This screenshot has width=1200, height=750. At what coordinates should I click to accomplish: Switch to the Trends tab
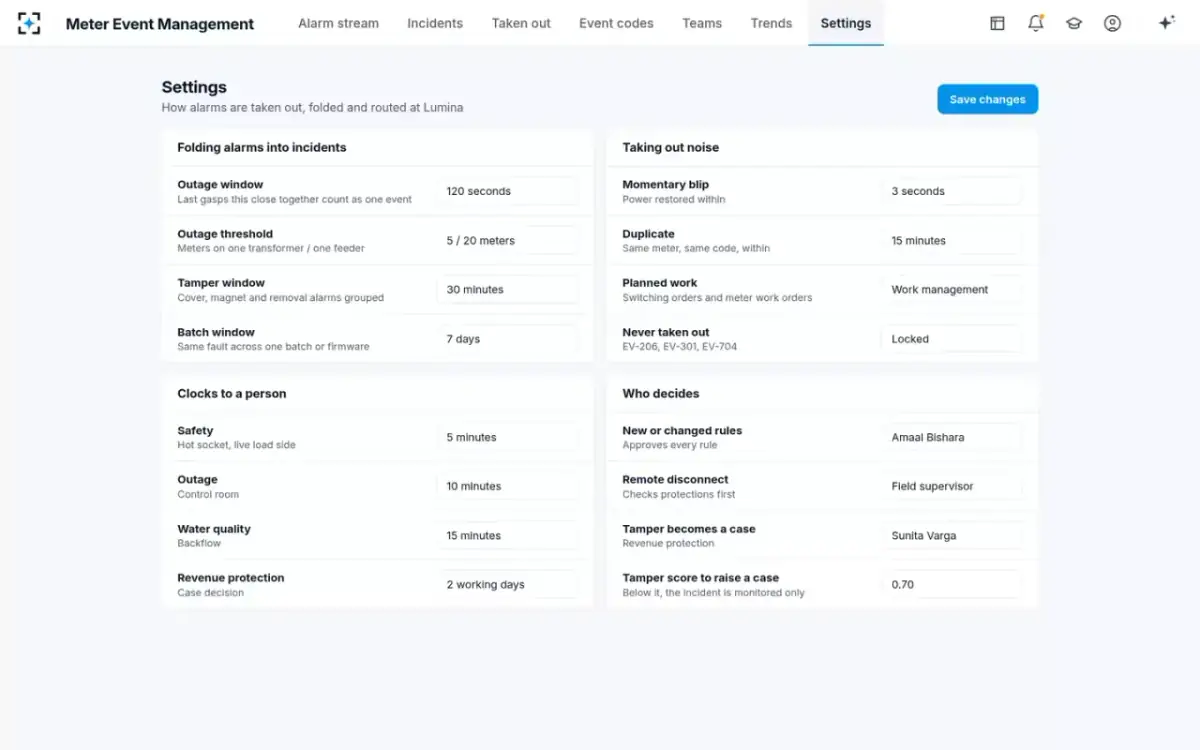pyautogui.click(x=771, y=23)
